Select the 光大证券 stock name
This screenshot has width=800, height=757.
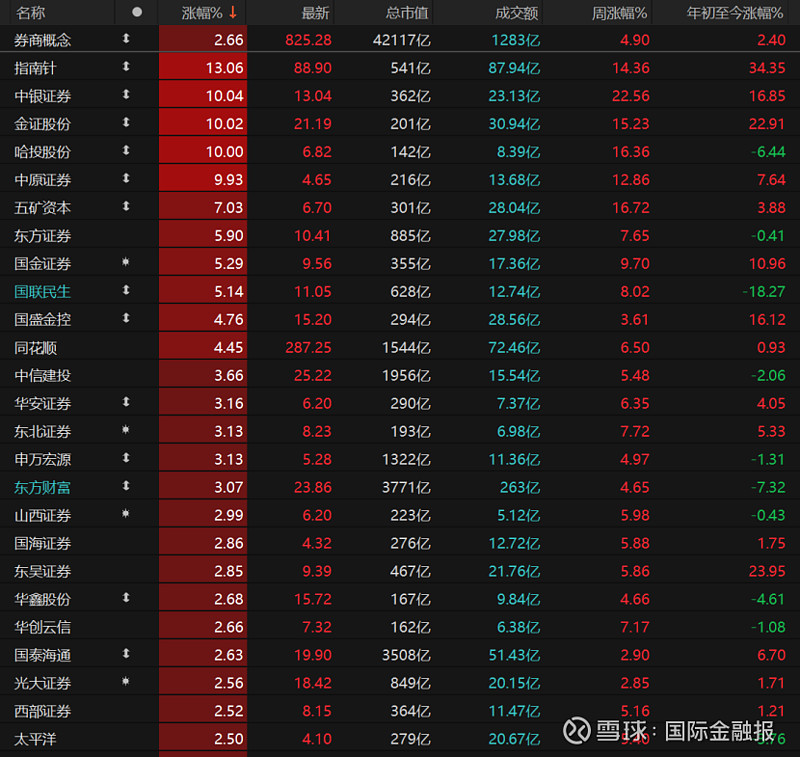(42, 683)
